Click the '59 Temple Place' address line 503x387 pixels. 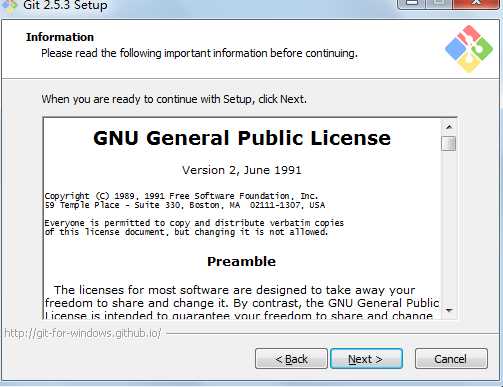point(185,205)
